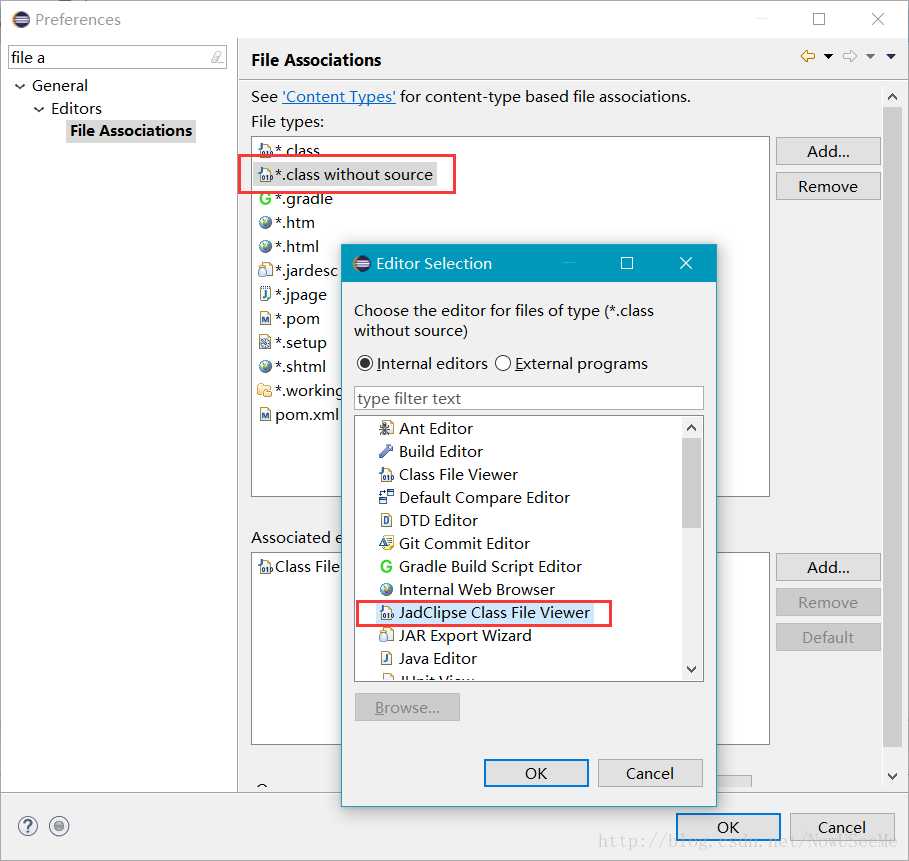Click the Java Editor icon
The height and width of the screenshot is (861, 909).
[386, 659]
